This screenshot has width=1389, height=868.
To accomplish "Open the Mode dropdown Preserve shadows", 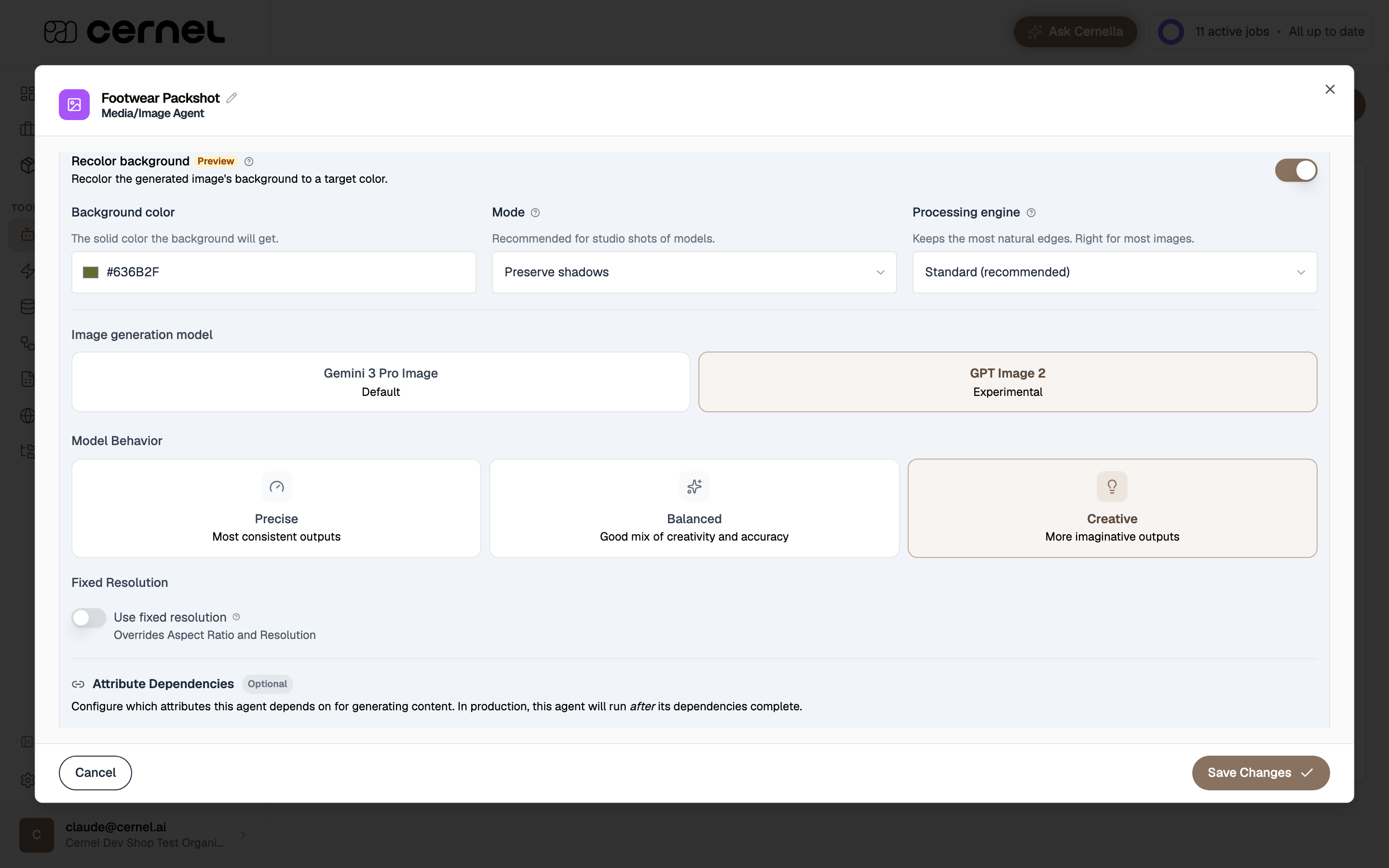I will (x=694, y=272).
